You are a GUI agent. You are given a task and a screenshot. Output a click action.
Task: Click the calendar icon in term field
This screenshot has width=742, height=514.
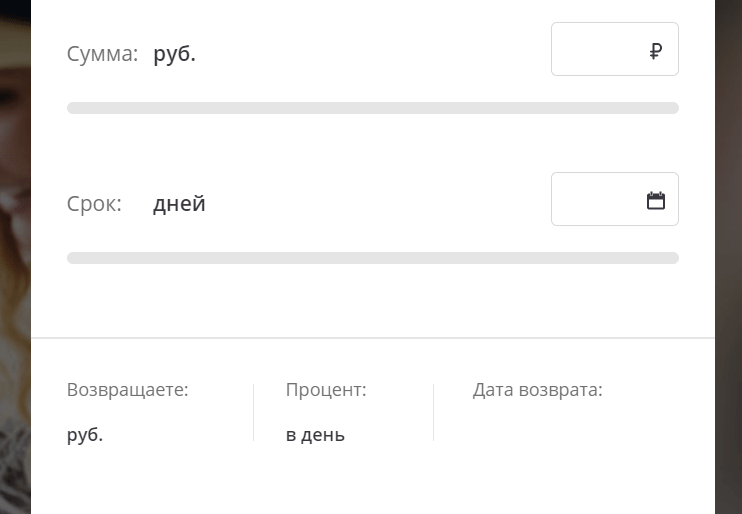(x=656, y=201)
